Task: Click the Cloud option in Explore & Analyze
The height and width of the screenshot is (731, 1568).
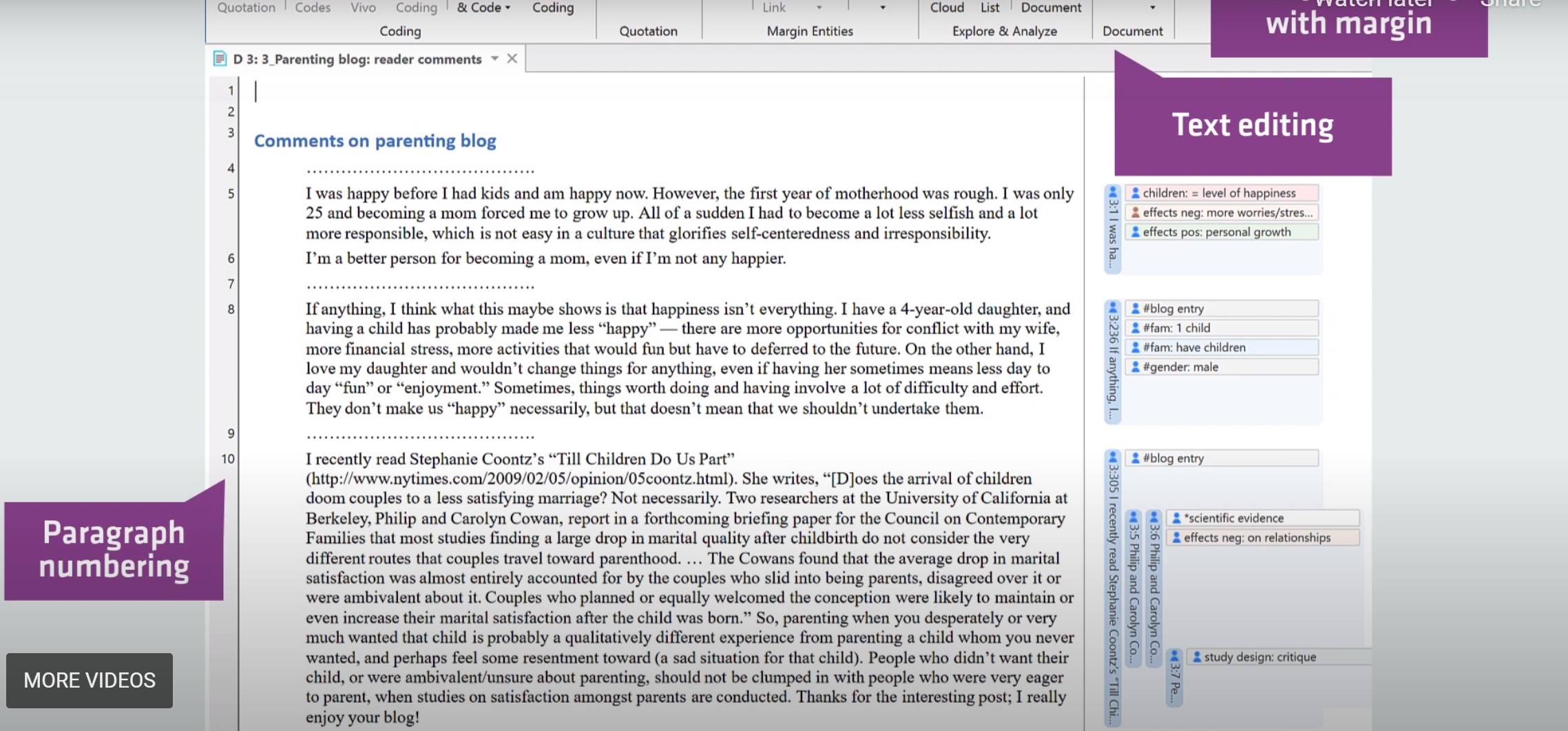Action: click(x=946, y=8)
